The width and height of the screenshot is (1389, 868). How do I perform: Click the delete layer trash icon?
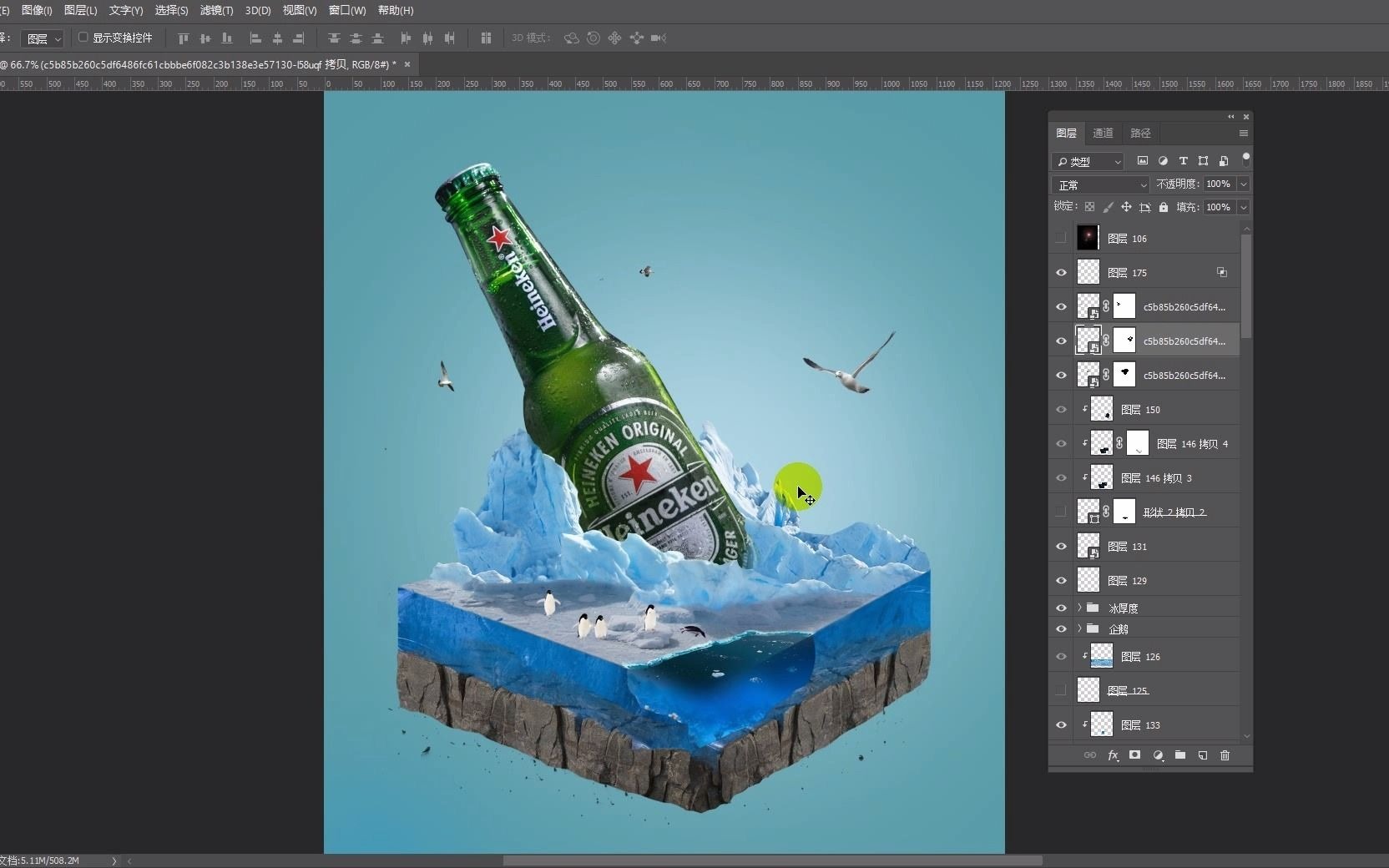click(1225, 755)
